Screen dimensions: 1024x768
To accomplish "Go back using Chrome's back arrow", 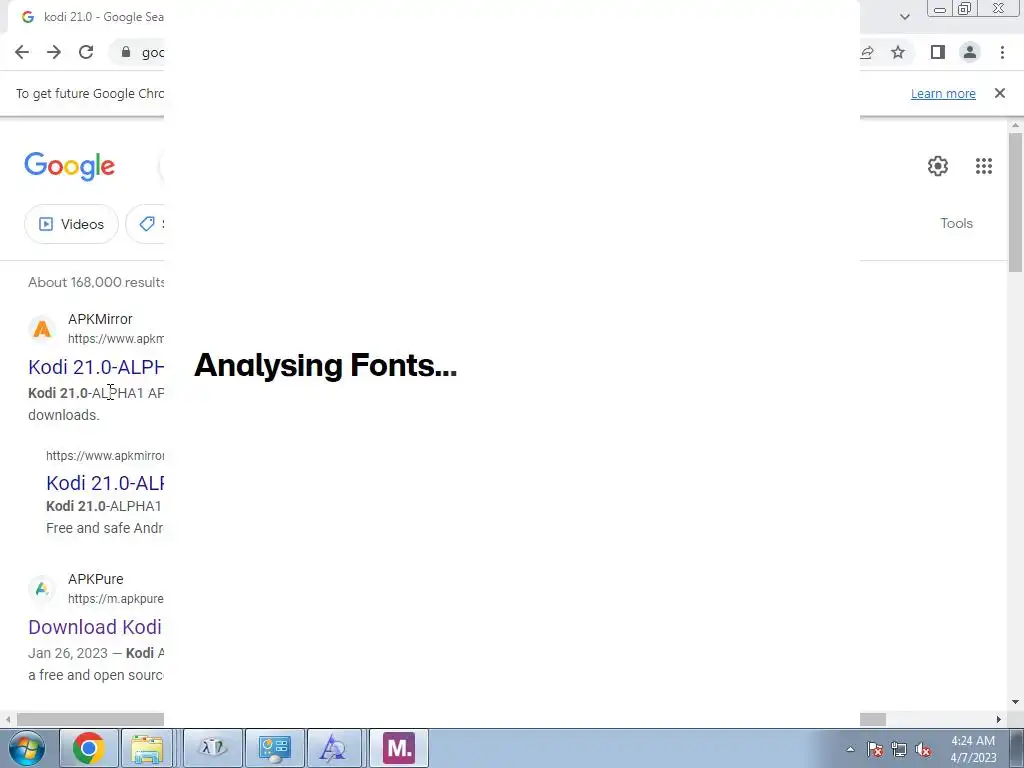I will pyautogui.click(x=22, y=52).
